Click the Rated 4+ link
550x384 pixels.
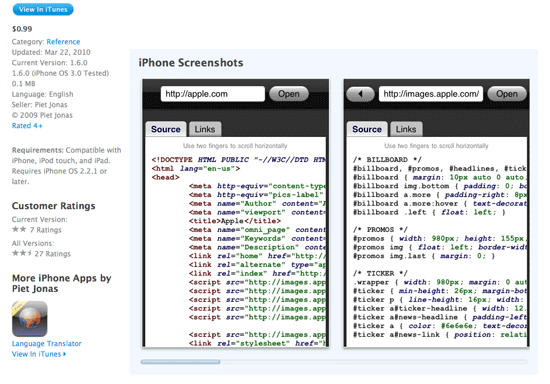click(x=27, y=126)
